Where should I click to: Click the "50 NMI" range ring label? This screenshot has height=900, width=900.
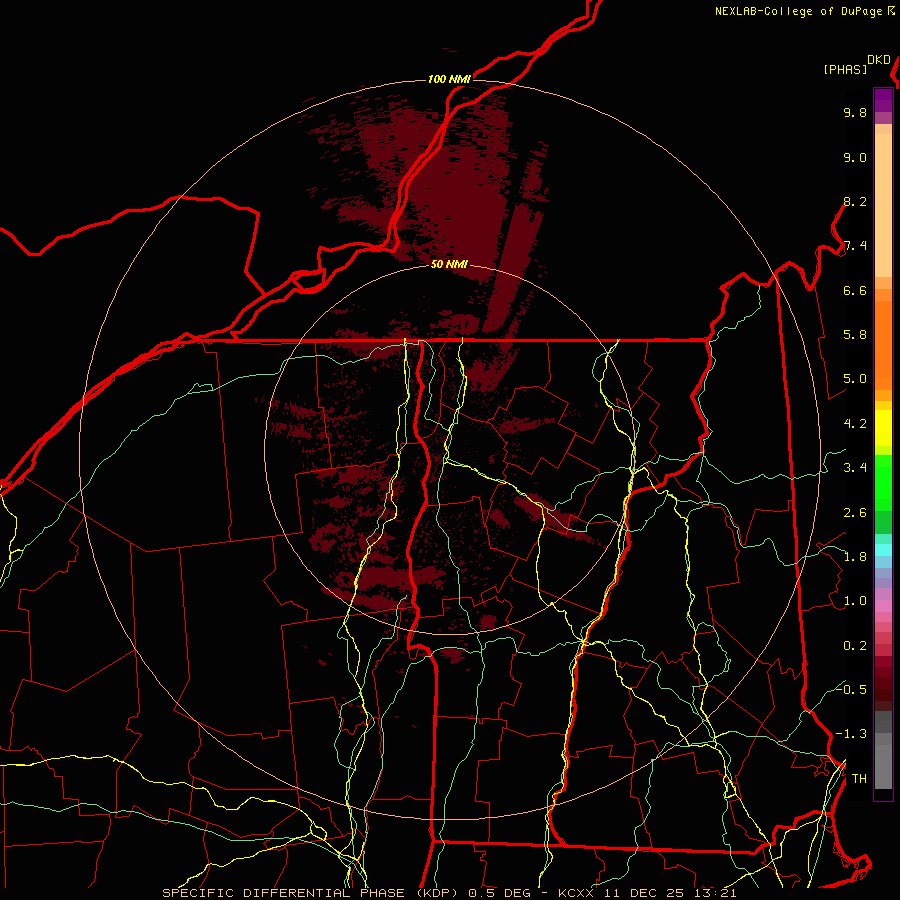pos(449,264)
